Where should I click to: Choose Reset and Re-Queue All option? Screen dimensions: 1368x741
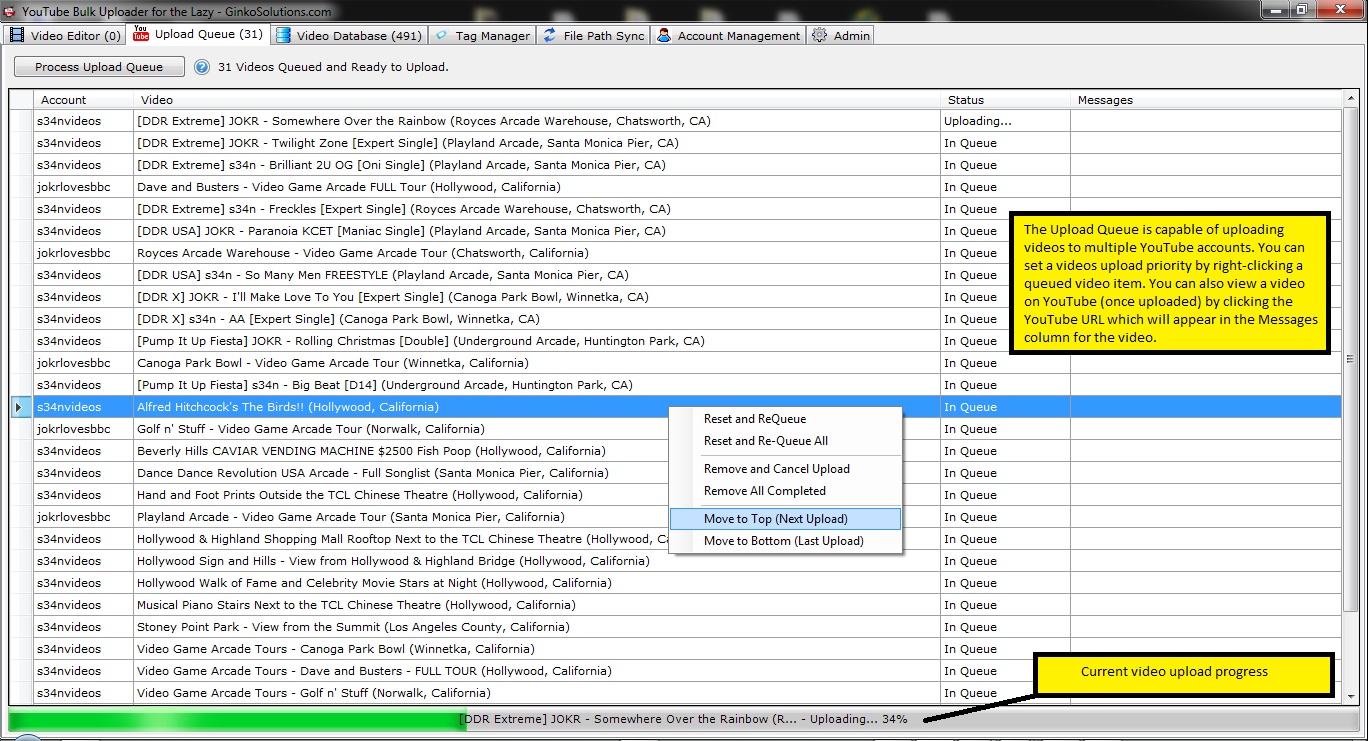(x=765, y=441)
